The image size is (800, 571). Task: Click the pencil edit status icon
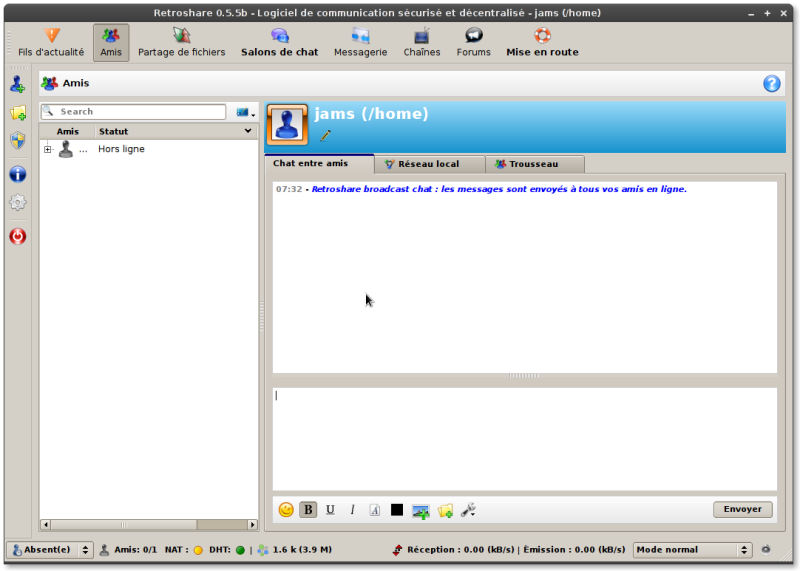tap(325, 136)
